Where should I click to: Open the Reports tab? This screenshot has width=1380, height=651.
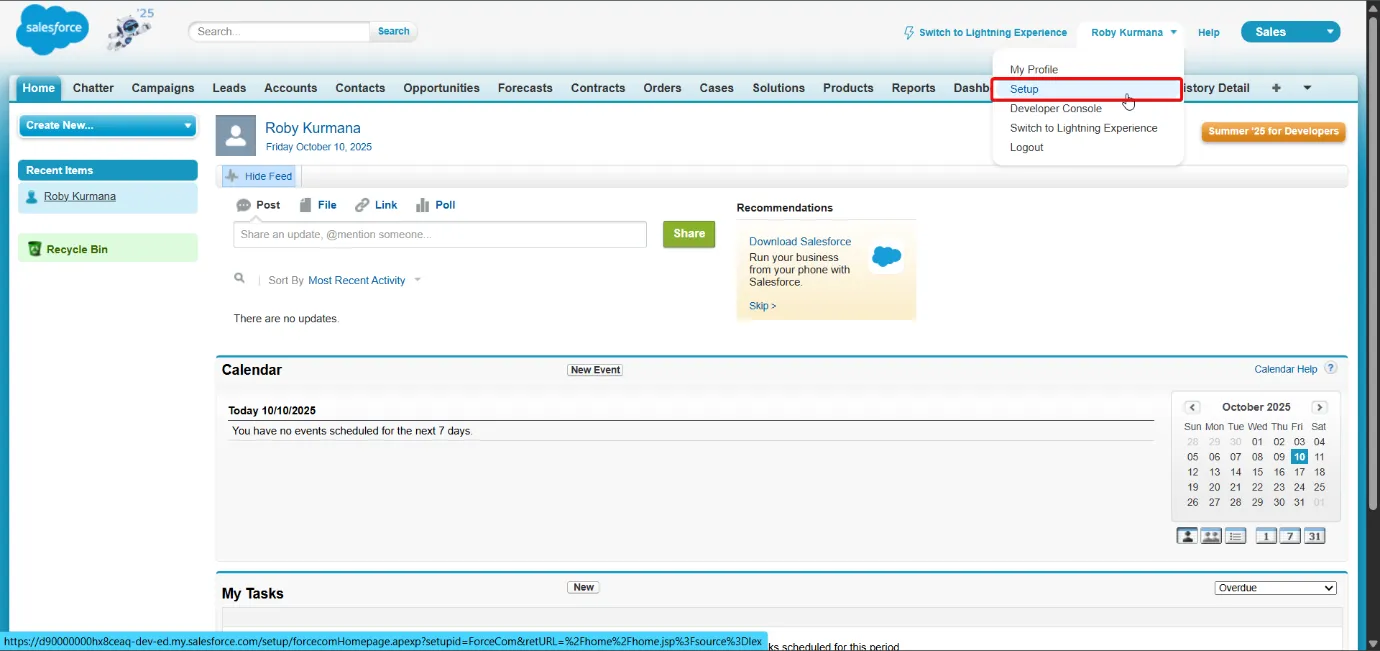point(914,88)
